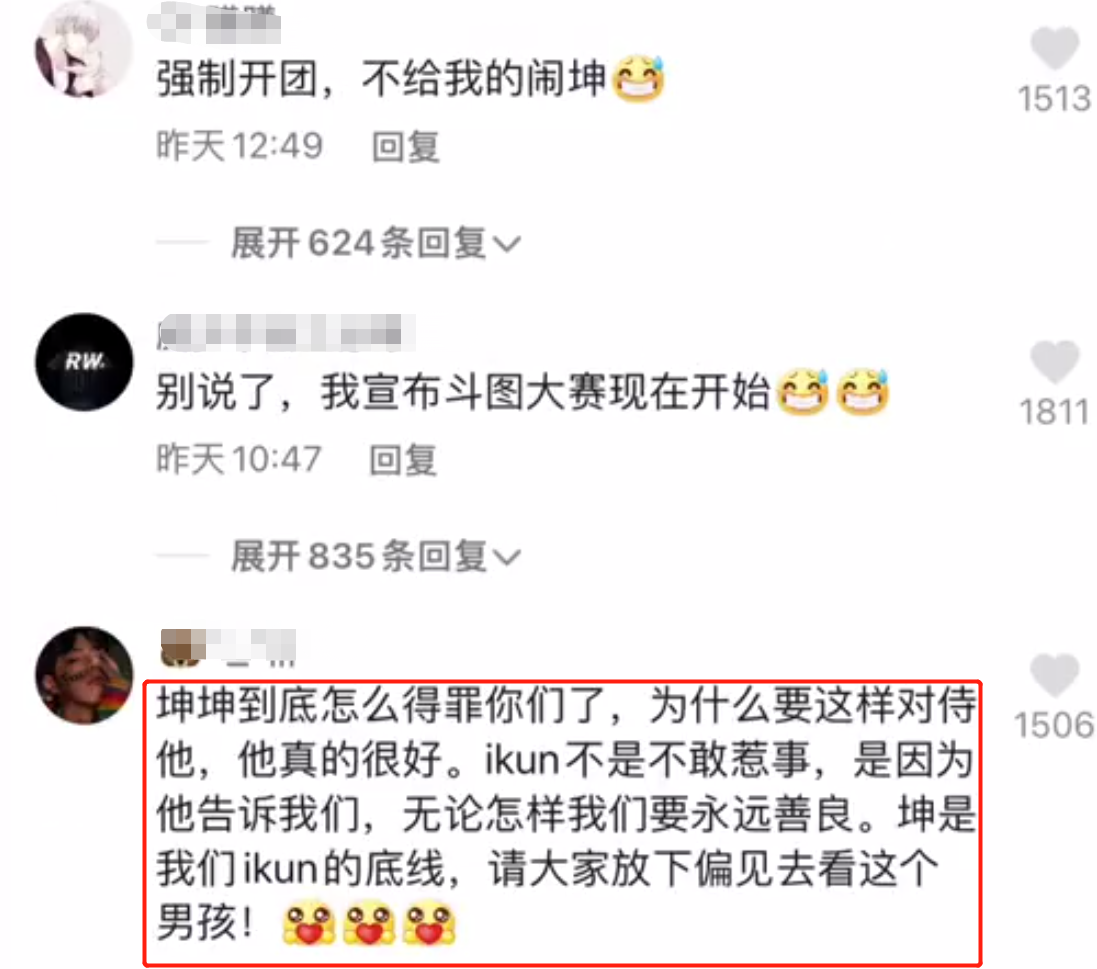Like the comment with 1506 likes
This screenshot has width=1097, height=969.
click(x=1054, y=674)
